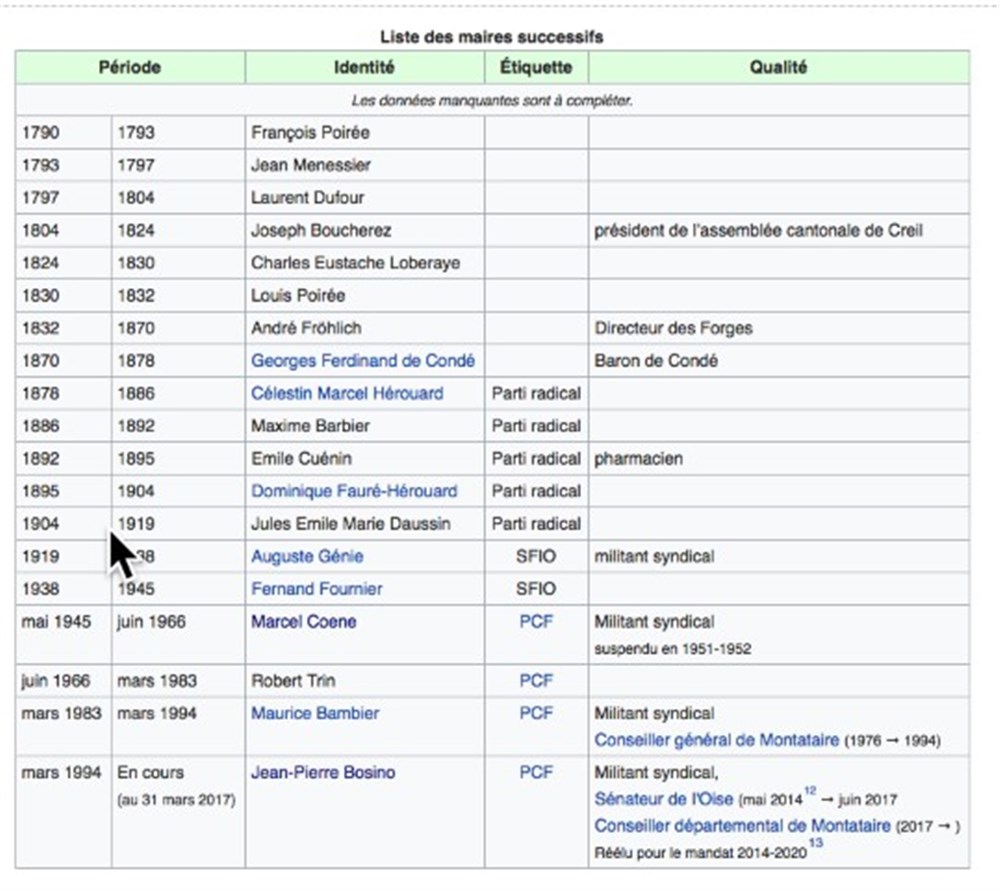Select the text 'Directeur des Forges'
1000x890 pixels.
[673, 328]
